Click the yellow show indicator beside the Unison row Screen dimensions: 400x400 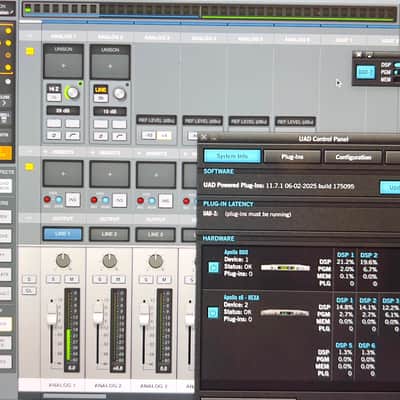30,51
